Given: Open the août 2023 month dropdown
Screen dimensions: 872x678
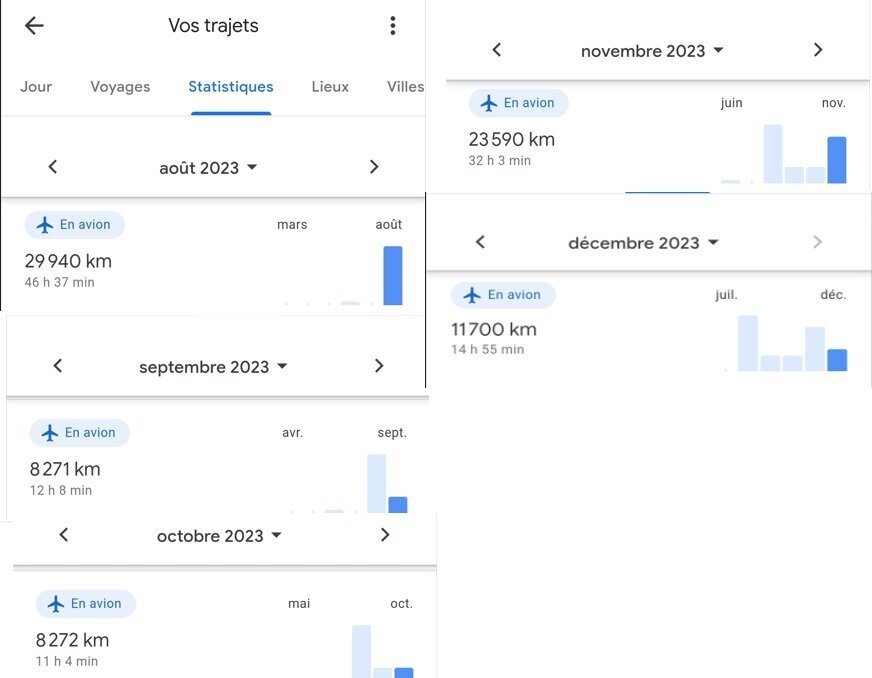Looking at the screenshot, I should coord(208,168).
